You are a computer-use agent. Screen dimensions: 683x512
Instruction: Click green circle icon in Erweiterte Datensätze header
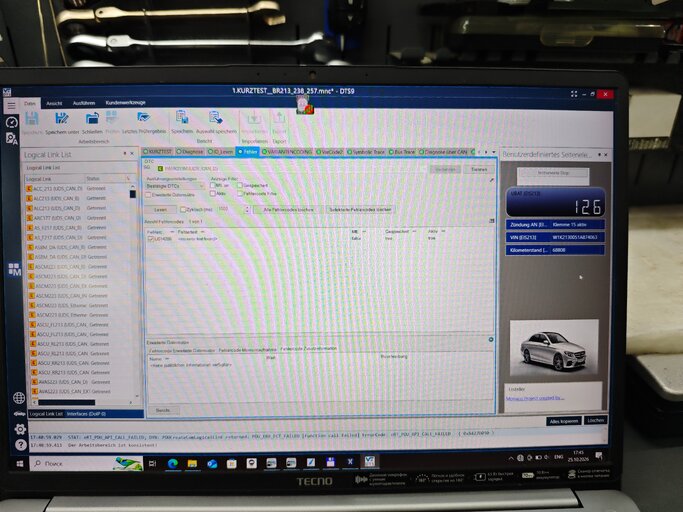pyautogui.click(x=491, y=339)
